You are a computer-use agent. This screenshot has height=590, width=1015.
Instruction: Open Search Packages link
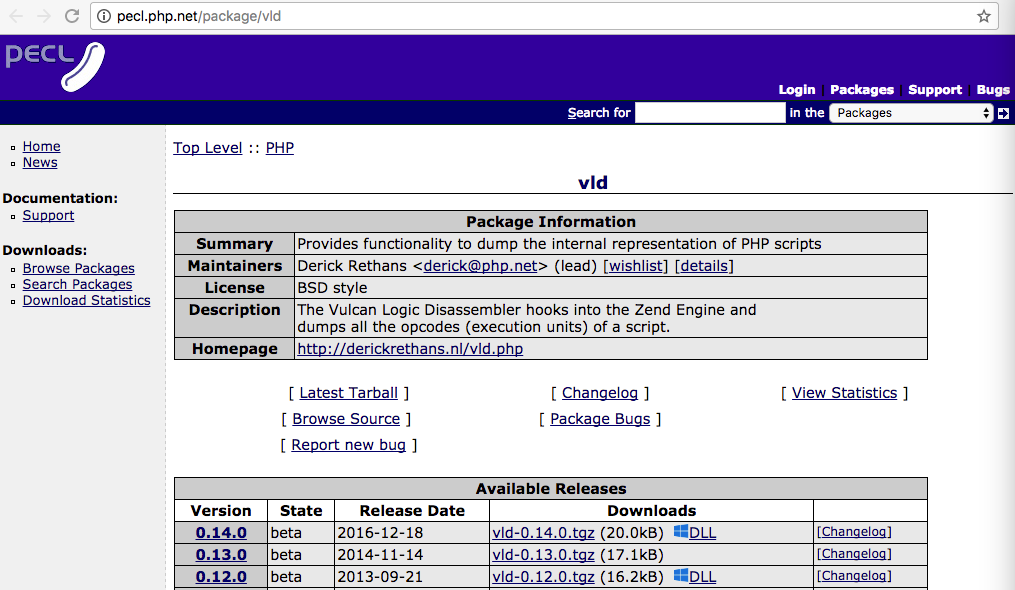[78, 284]
